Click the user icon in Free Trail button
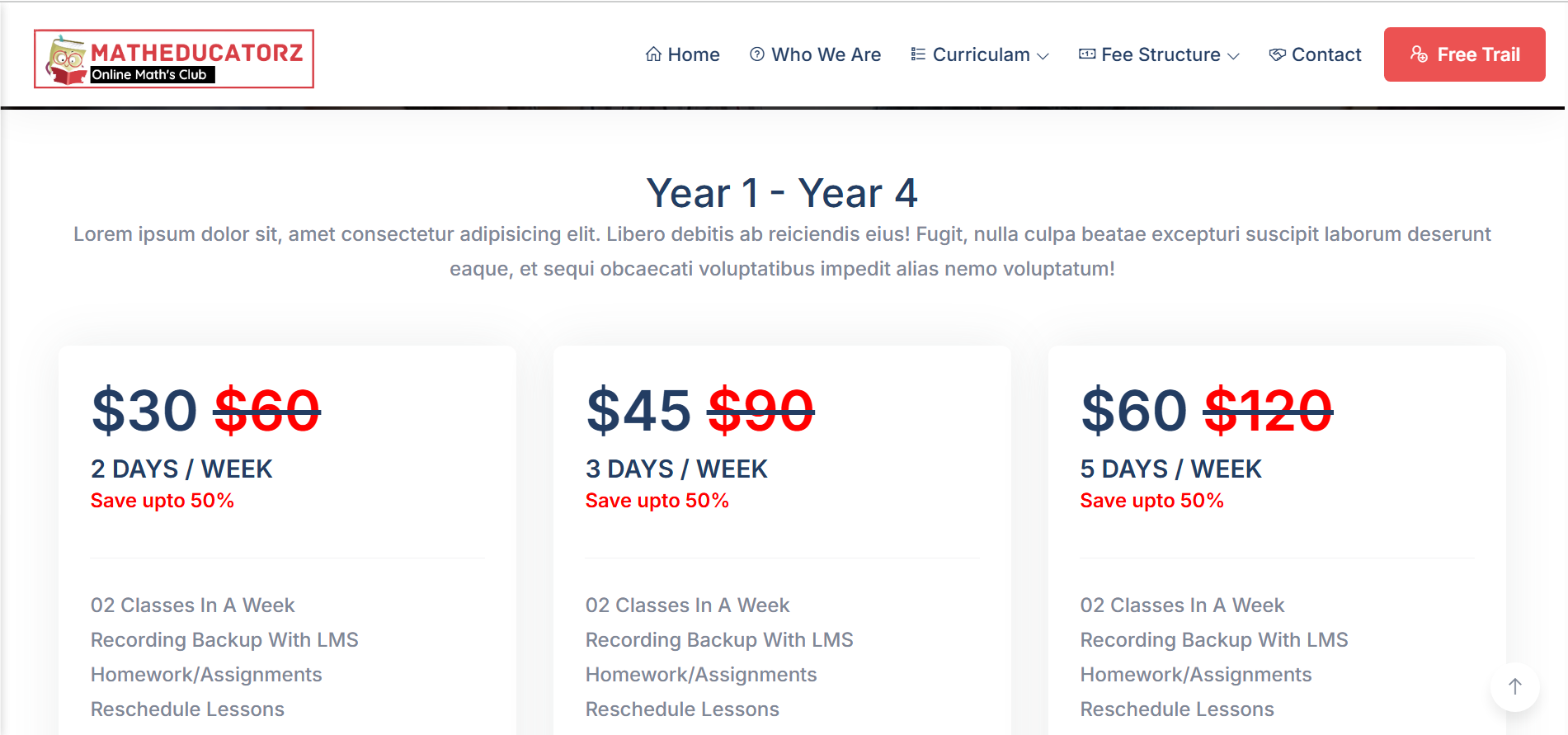 (x=1419, y=54)
